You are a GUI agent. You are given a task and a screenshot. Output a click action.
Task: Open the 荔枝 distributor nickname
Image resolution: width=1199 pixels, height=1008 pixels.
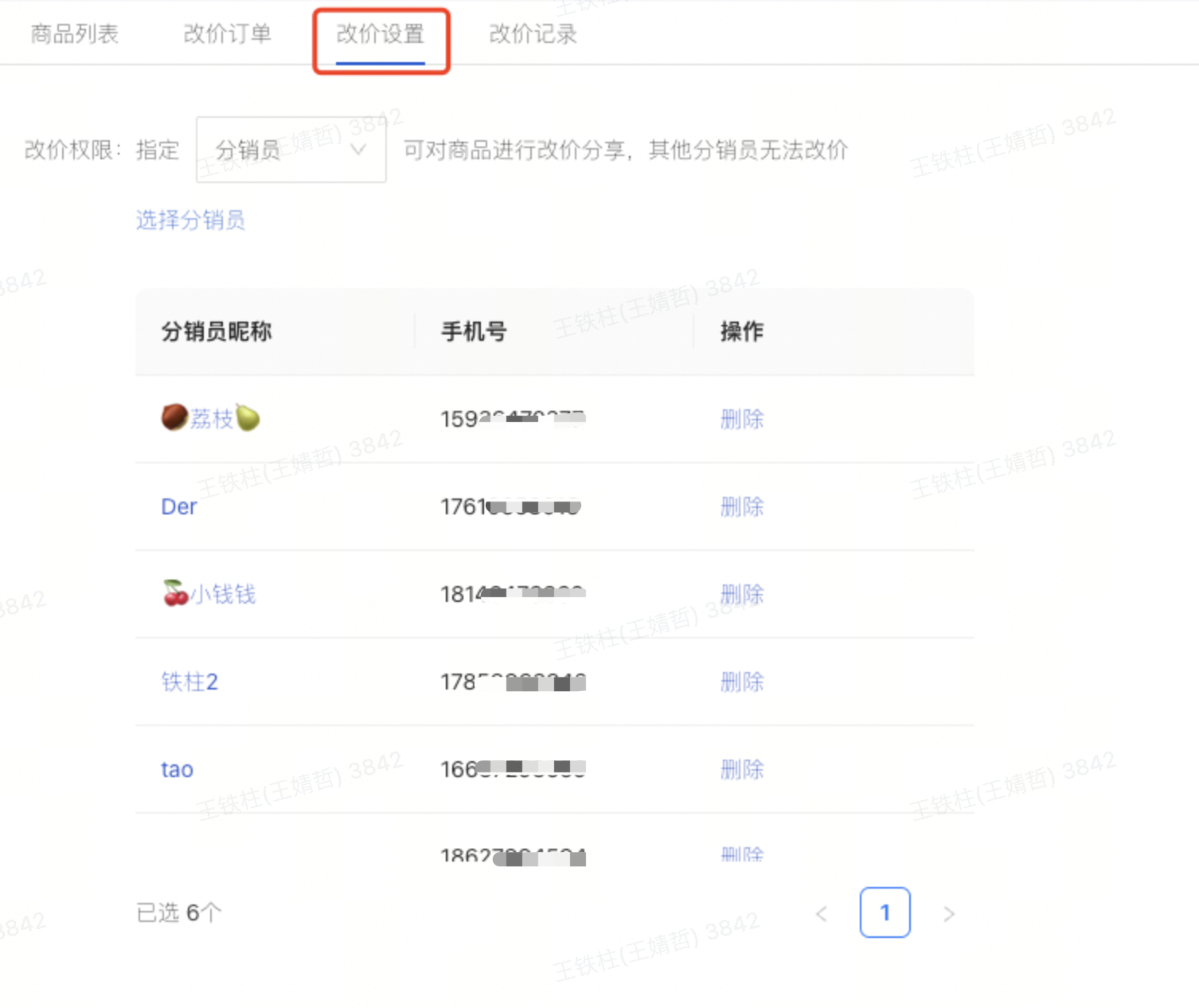[x=211, y=418]
